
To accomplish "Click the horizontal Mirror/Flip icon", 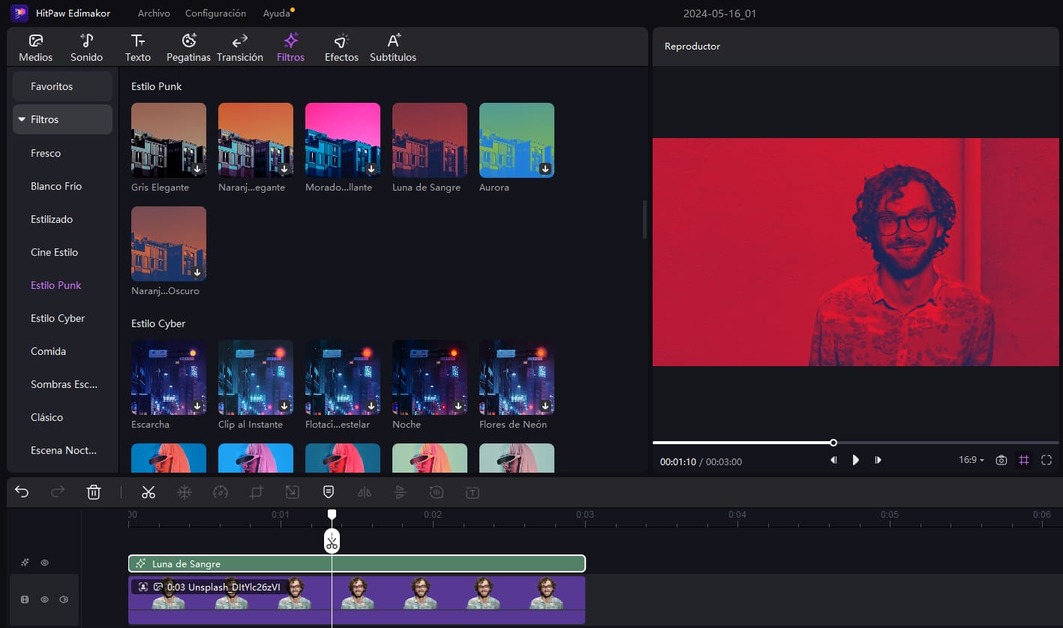I will 365,492.
